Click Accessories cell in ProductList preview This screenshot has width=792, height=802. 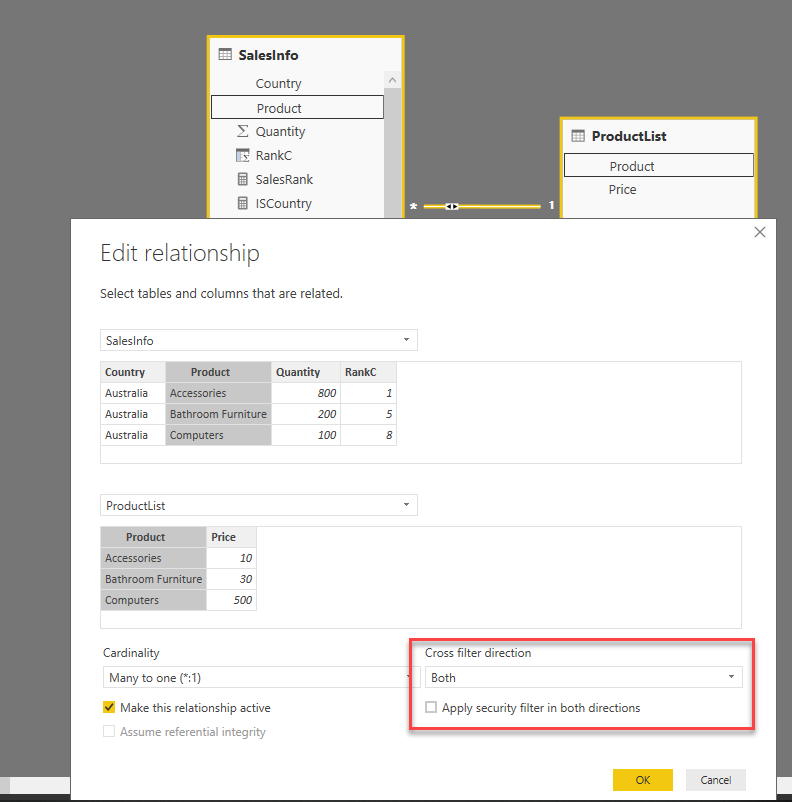tap(153, 558)
